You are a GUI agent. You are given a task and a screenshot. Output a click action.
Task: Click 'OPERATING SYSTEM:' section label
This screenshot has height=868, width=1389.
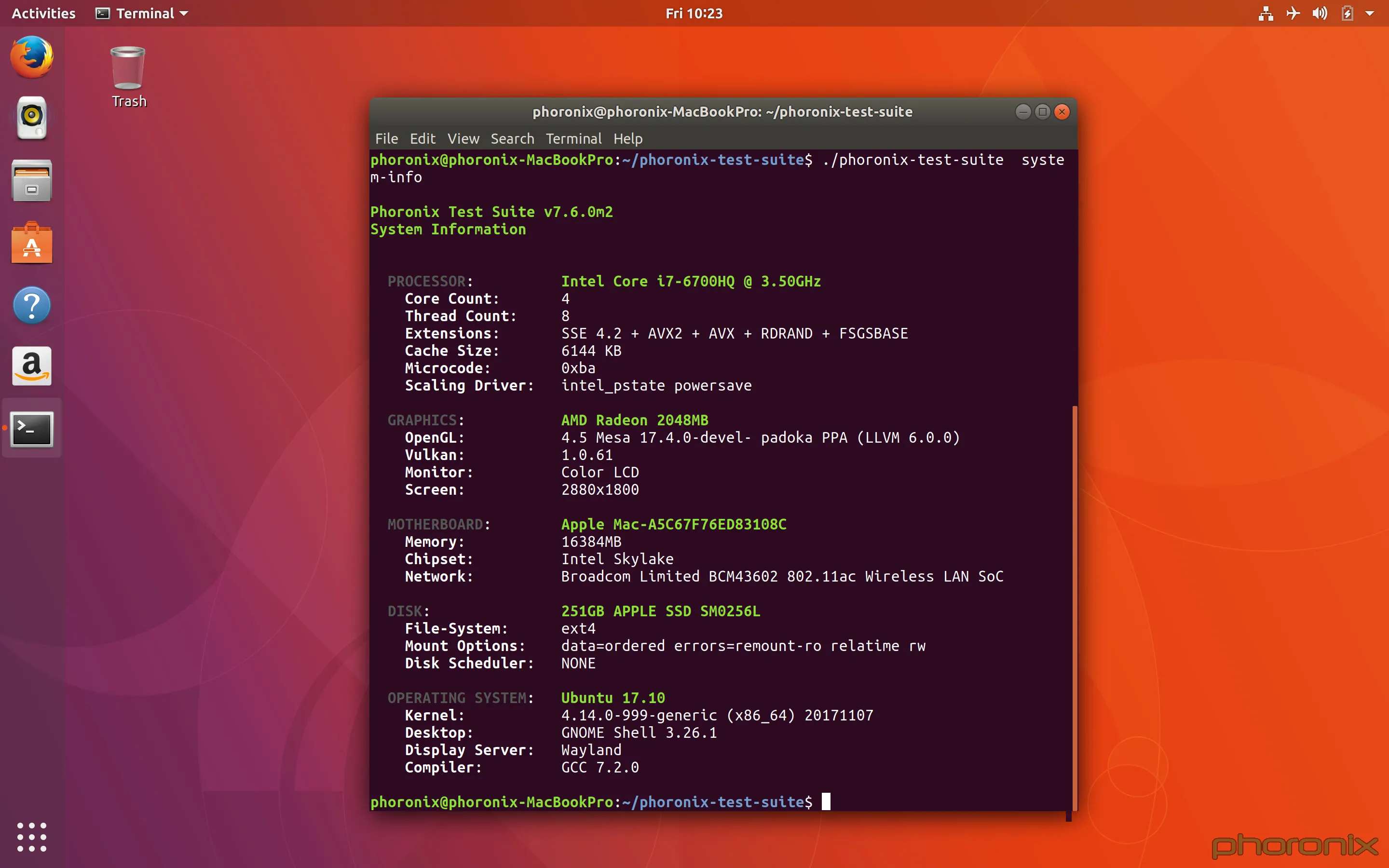(x=460, y=697)
